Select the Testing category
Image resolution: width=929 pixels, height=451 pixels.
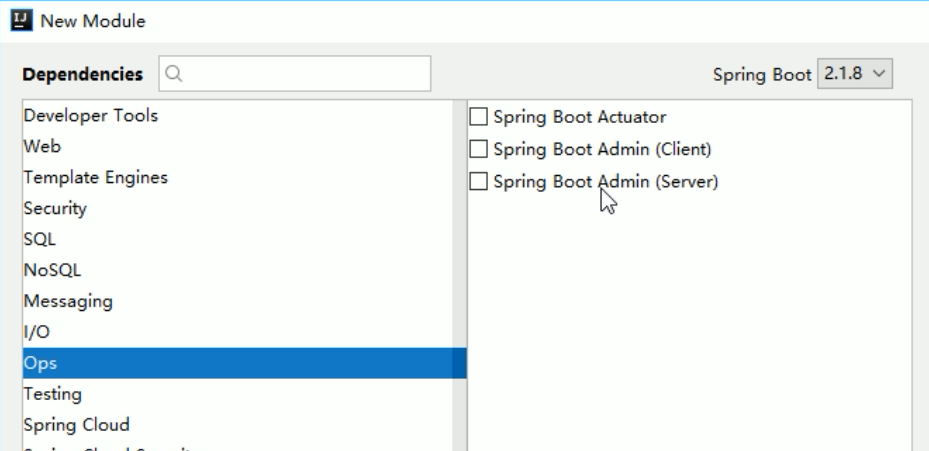coord(52,394)
